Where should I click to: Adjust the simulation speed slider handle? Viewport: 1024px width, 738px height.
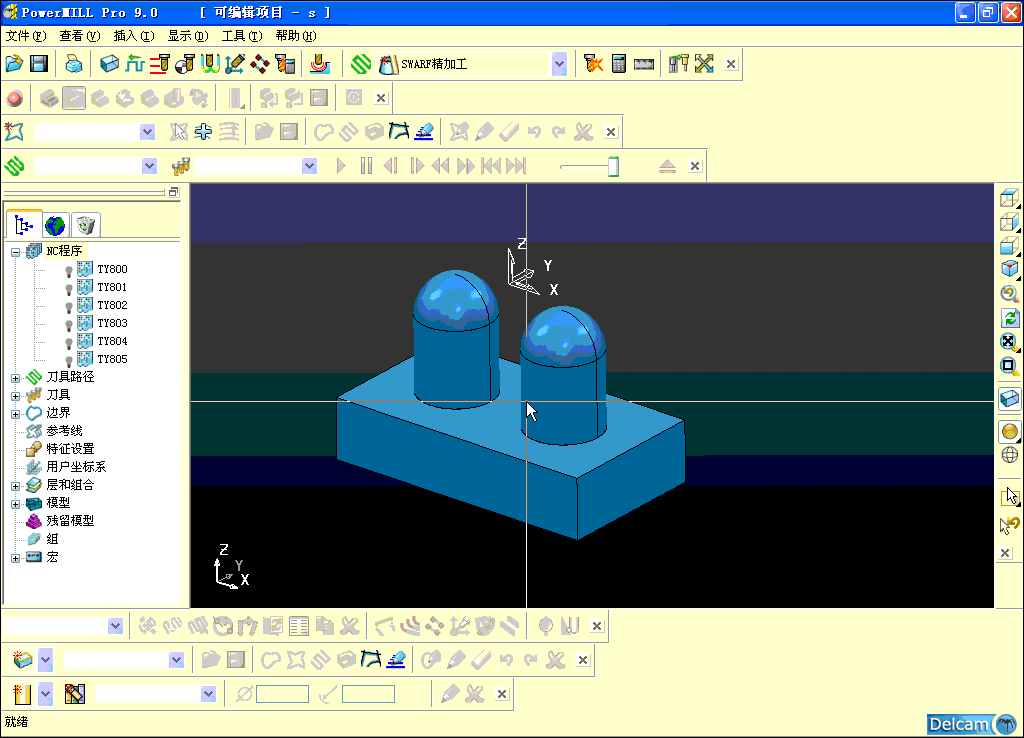[x=613, y=167]
